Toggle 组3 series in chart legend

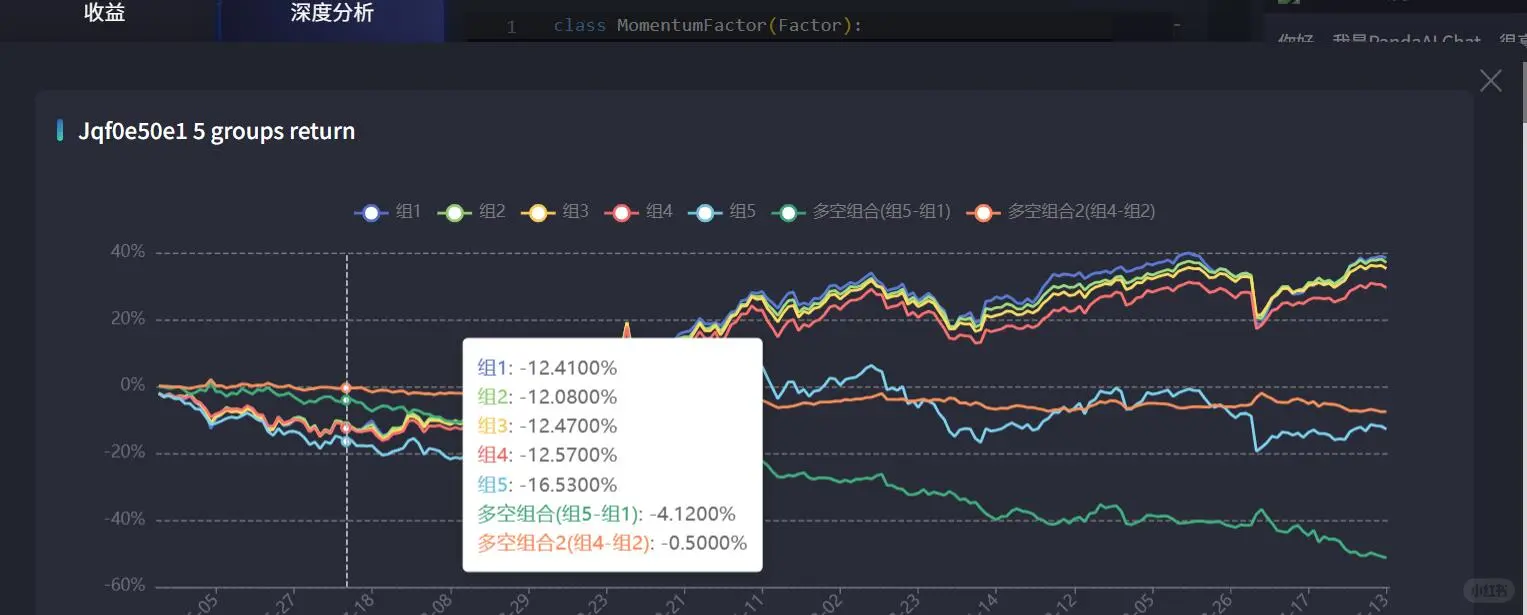click(x=555, y=212)
